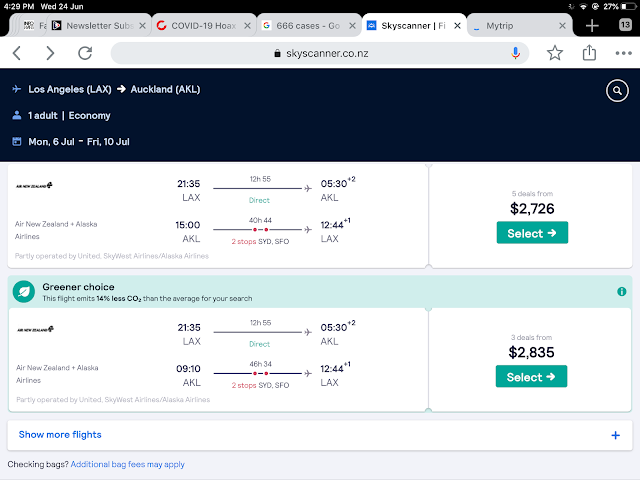This screenshot has width=640, height=480.
Task: Open browser three-dot menu
Action: pos(623,53)
